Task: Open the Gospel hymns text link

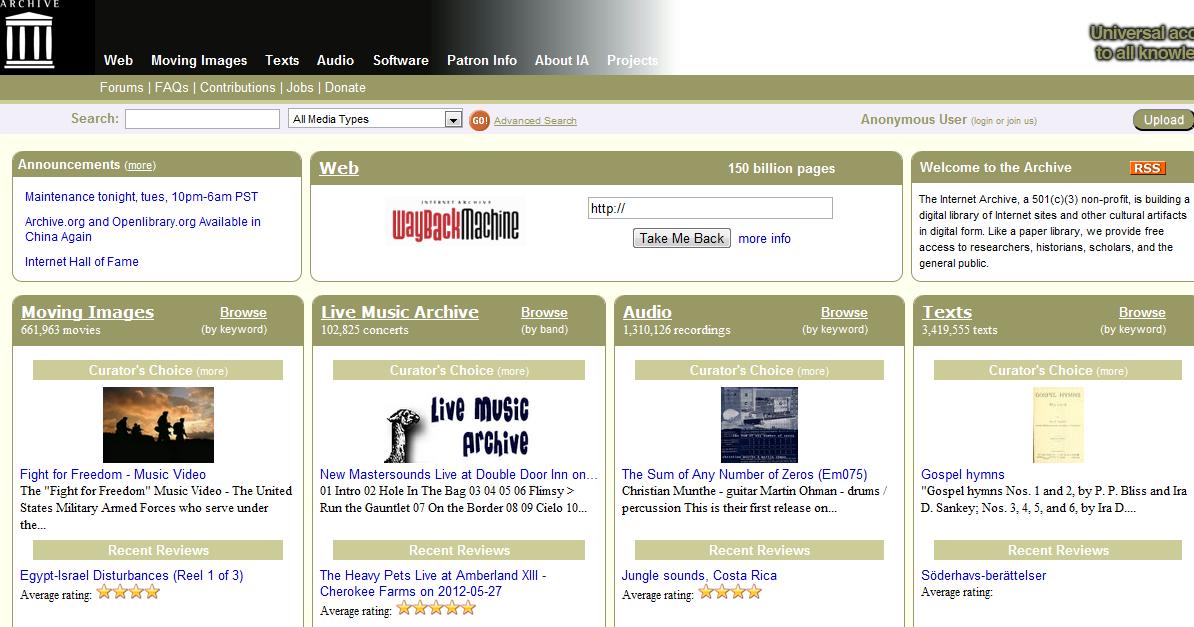Action: coord(963,474)
